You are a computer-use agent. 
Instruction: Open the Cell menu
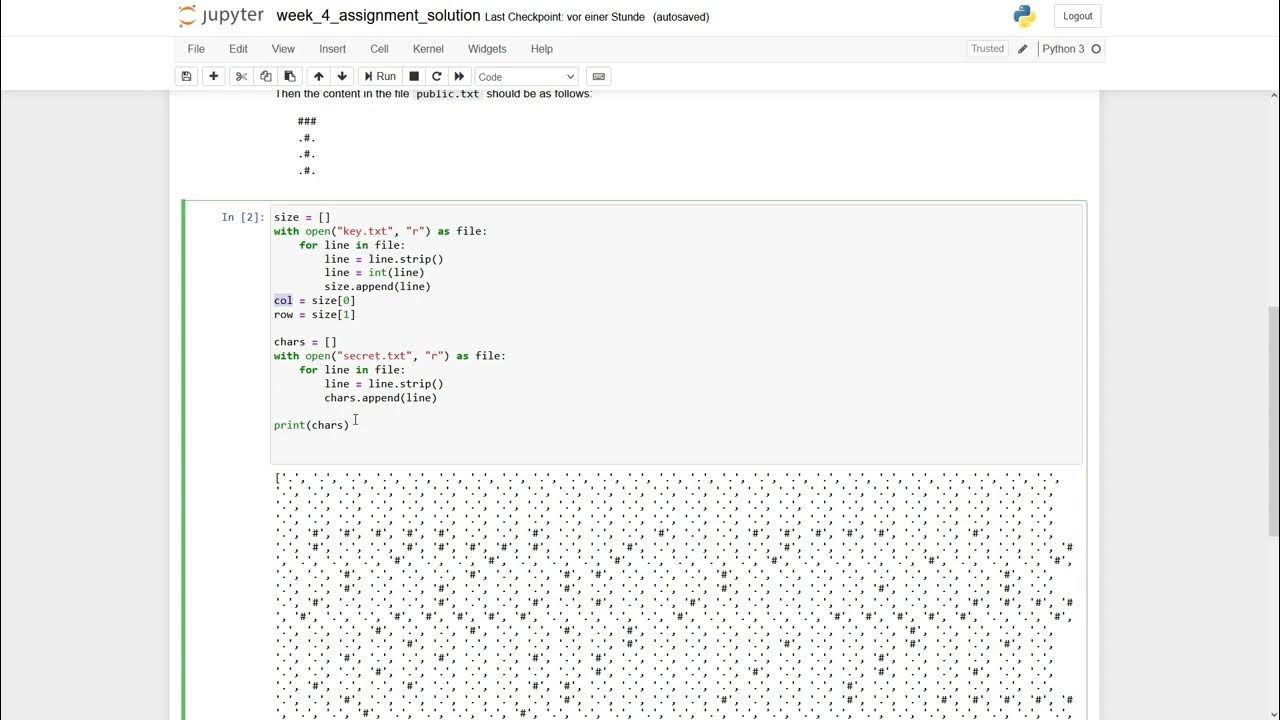[x=379, y=49]
